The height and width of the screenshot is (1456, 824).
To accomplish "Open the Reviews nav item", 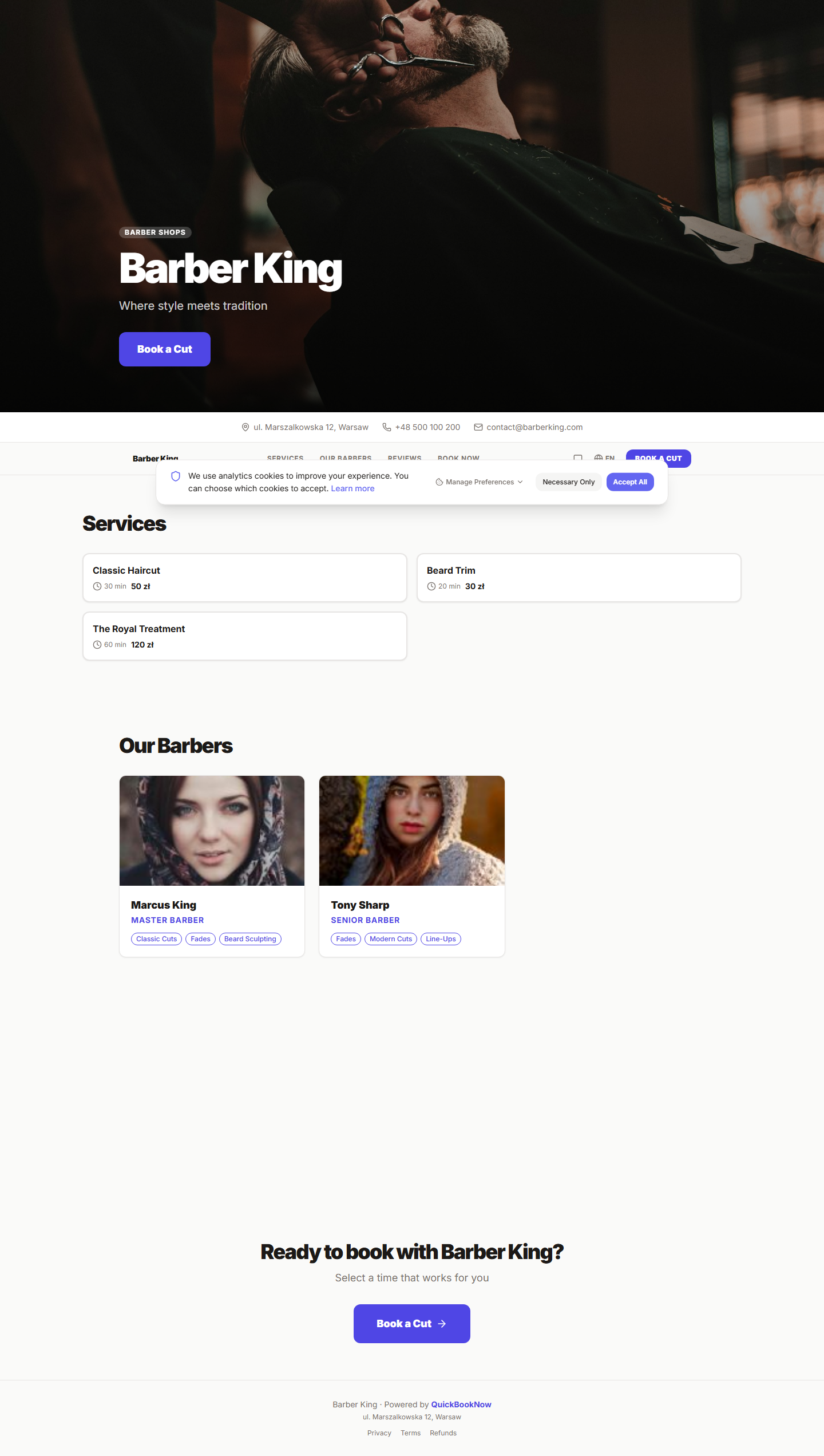I will pos(405,457).
